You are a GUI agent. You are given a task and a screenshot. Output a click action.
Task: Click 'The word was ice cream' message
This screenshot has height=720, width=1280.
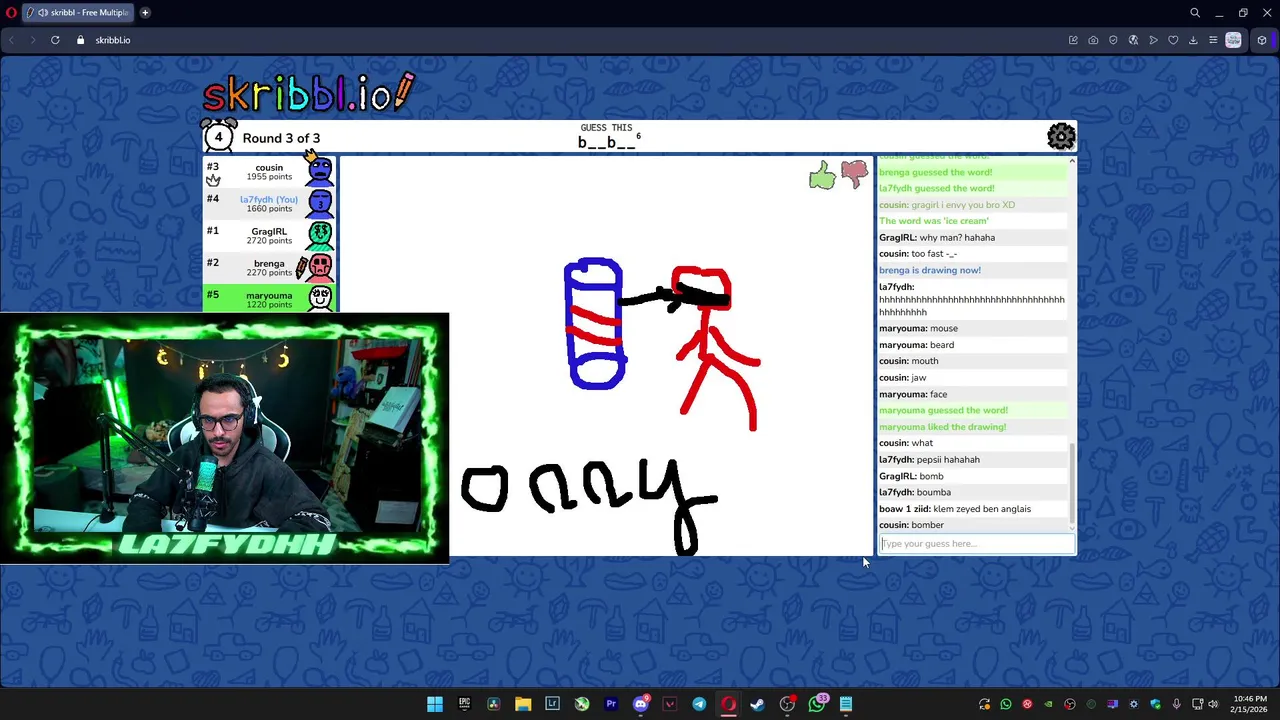pyautogui.click(x=934, y=221)
